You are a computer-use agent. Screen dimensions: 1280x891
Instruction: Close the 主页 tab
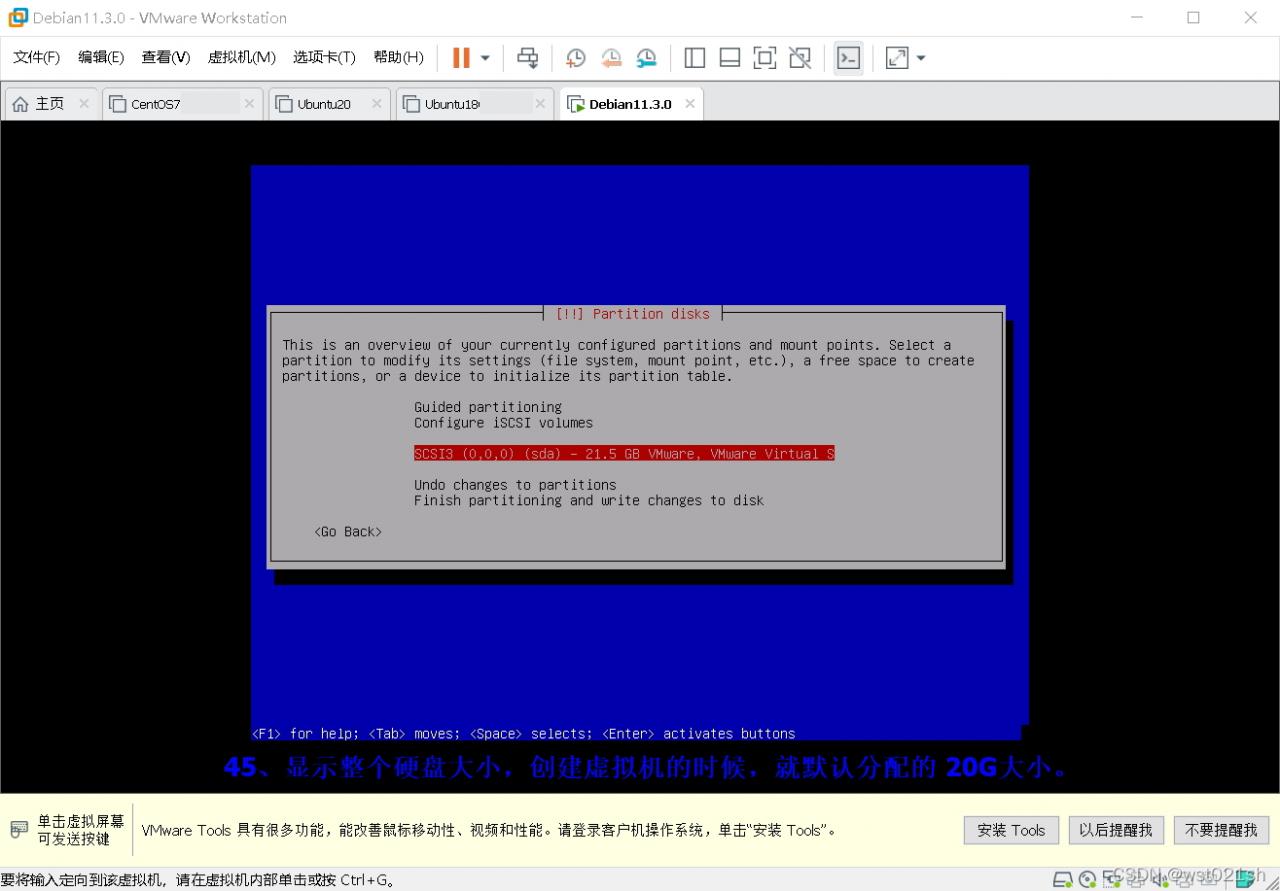[84, 104]
